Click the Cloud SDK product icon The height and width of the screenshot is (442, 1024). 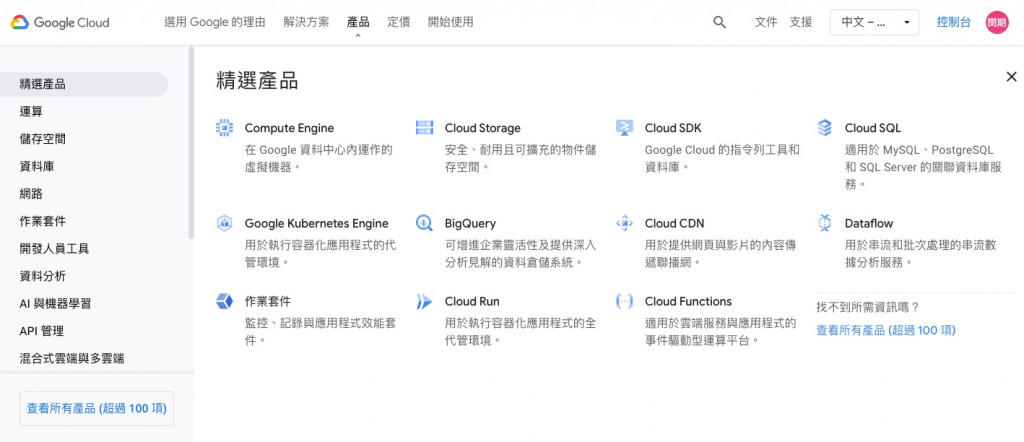625,128
